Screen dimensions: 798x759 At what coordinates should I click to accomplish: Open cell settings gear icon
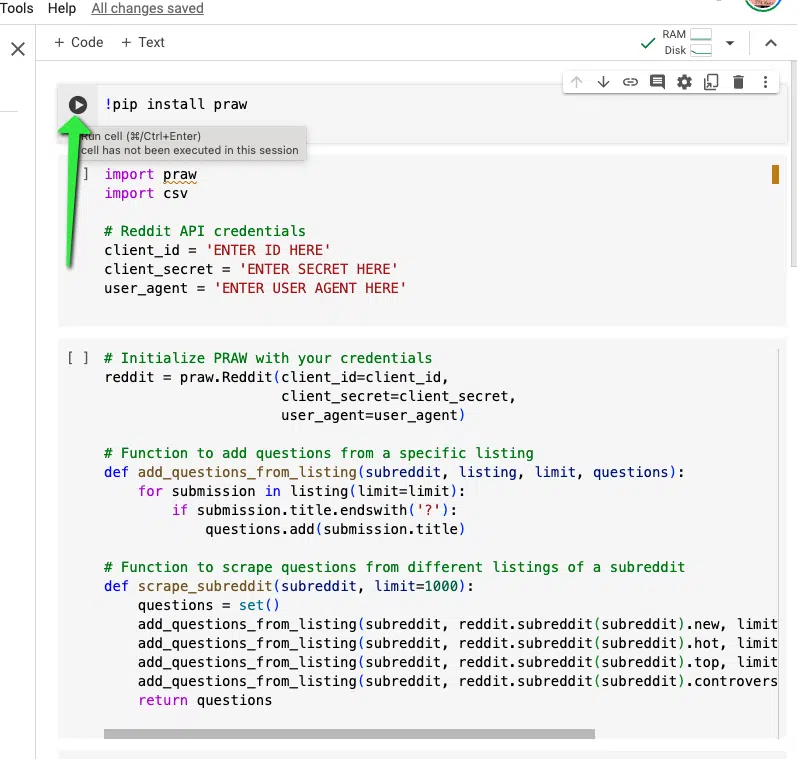click(x=684, y=82)
